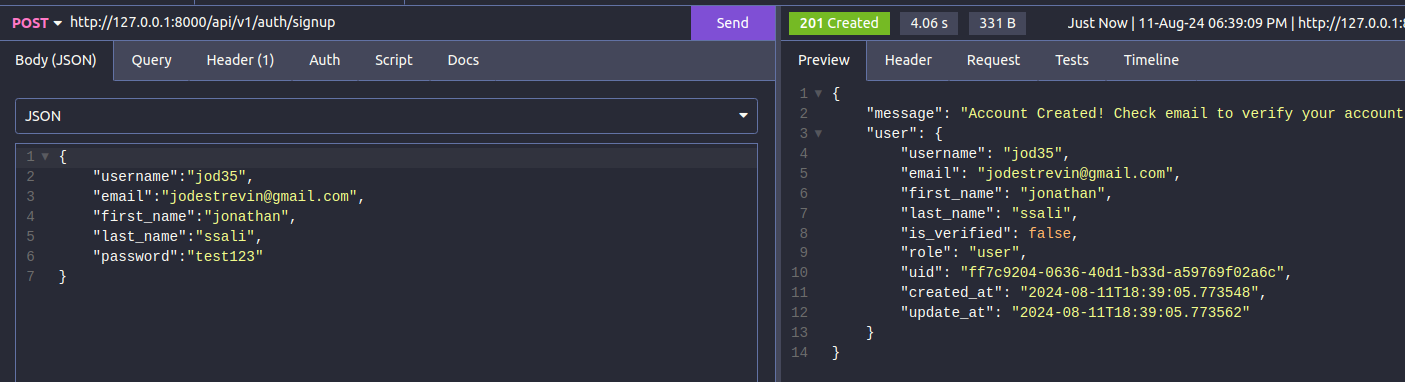Click the response "message" text
Screen dimensions: 1405x382
[1182, 113]
